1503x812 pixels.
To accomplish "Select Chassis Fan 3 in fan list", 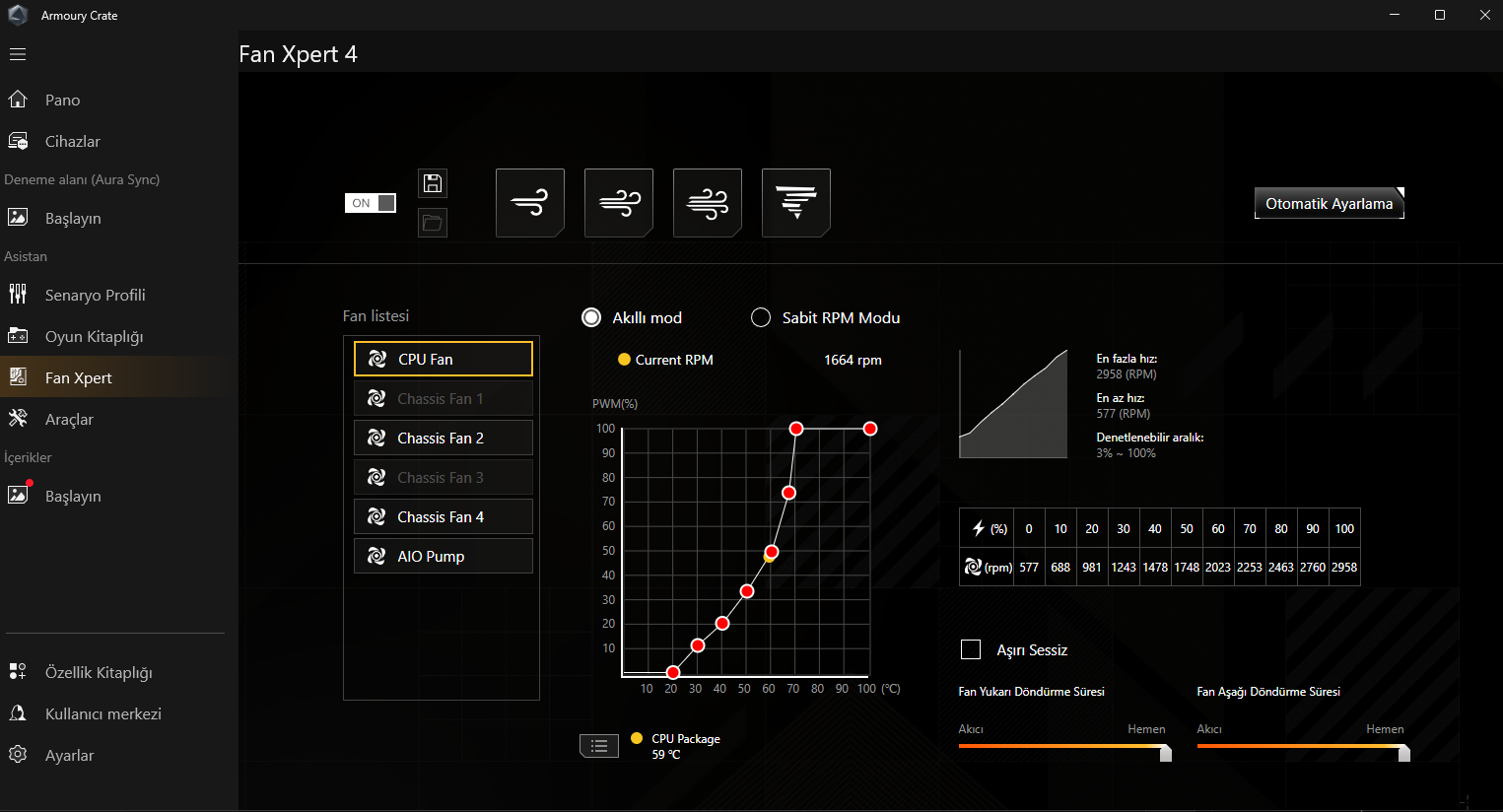I will pyautogui.click(x=444, y=477).
